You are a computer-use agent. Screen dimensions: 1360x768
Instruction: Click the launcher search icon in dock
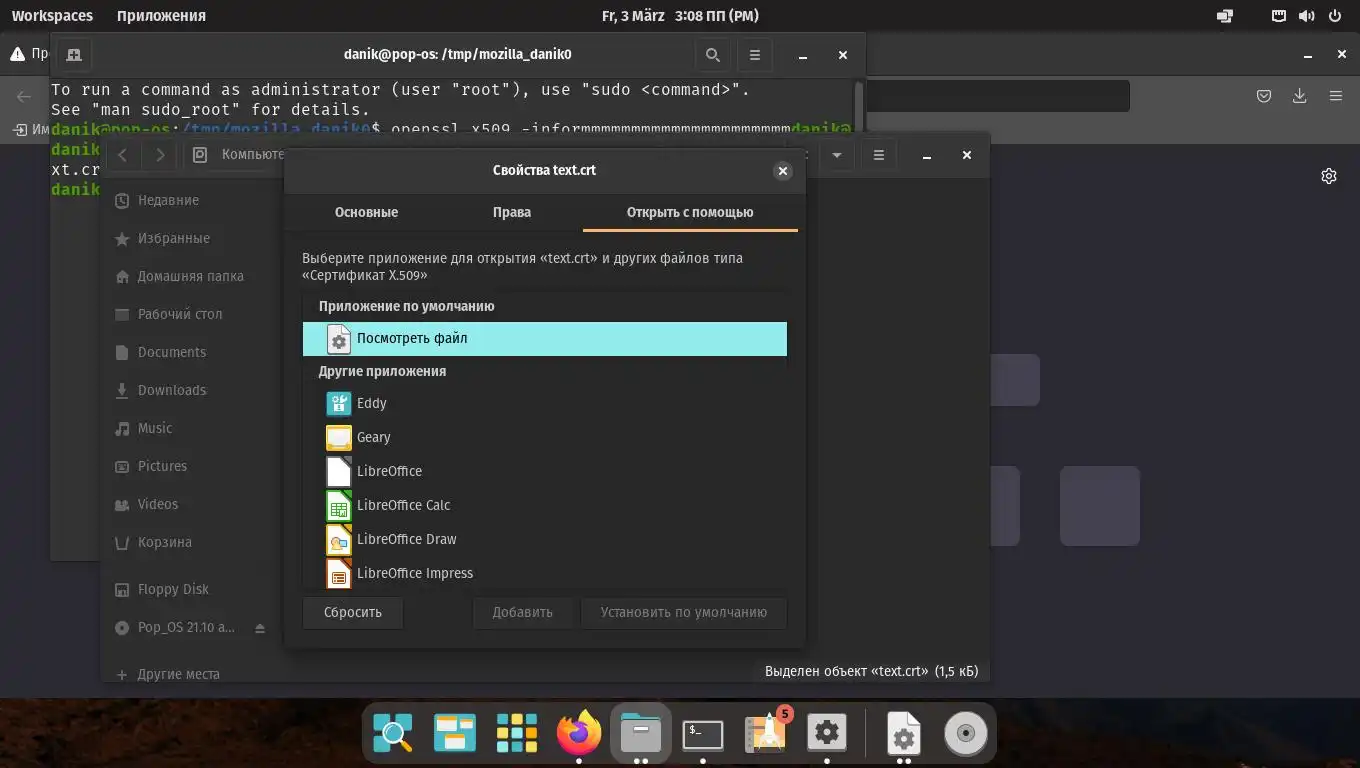point(393,734)
